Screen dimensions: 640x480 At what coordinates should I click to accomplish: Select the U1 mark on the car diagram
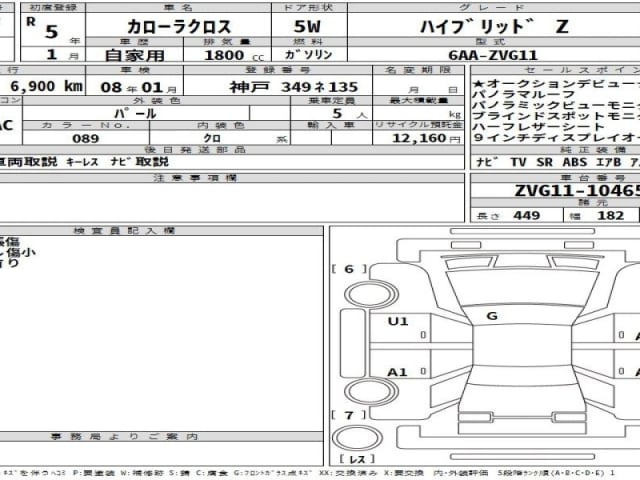pos(398,321)
